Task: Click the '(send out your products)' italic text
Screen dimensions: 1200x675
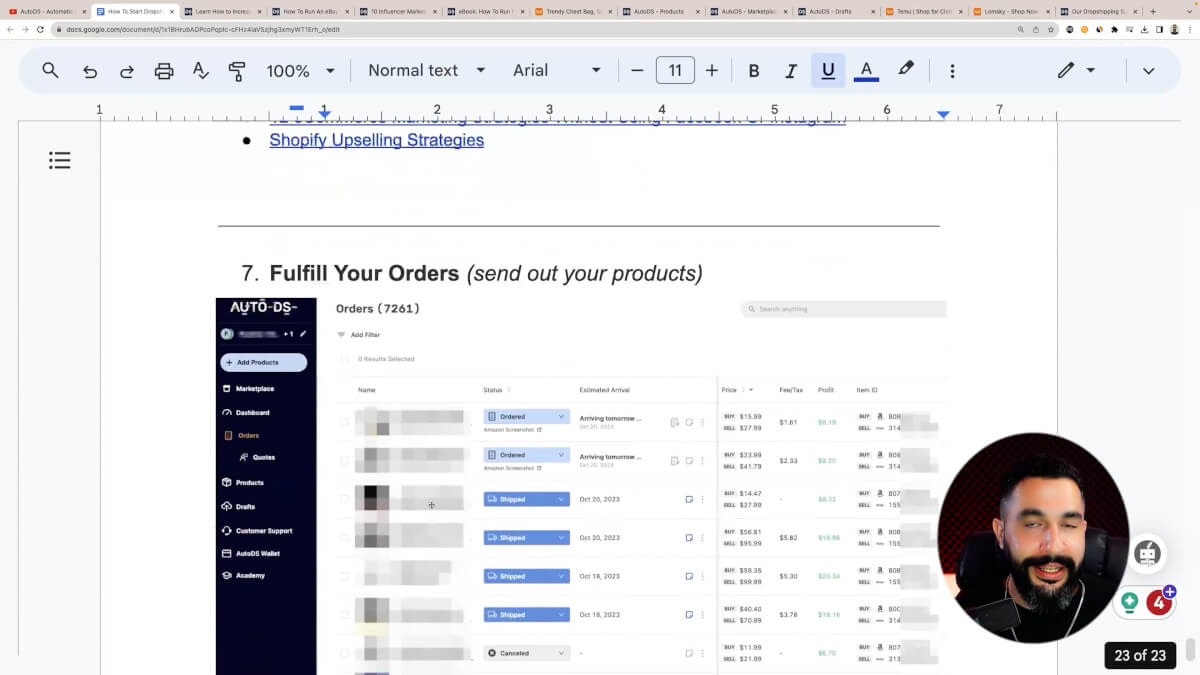Action: tap(585, 273)
